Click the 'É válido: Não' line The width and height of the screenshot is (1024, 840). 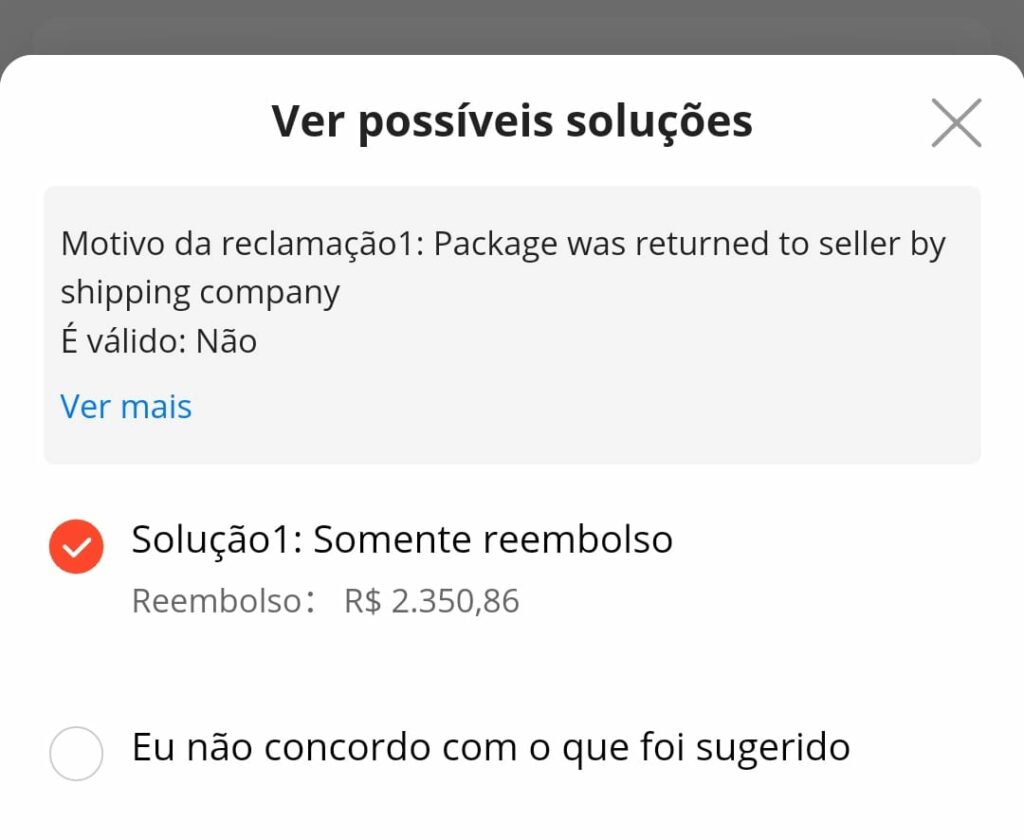(x=159, y=341)
